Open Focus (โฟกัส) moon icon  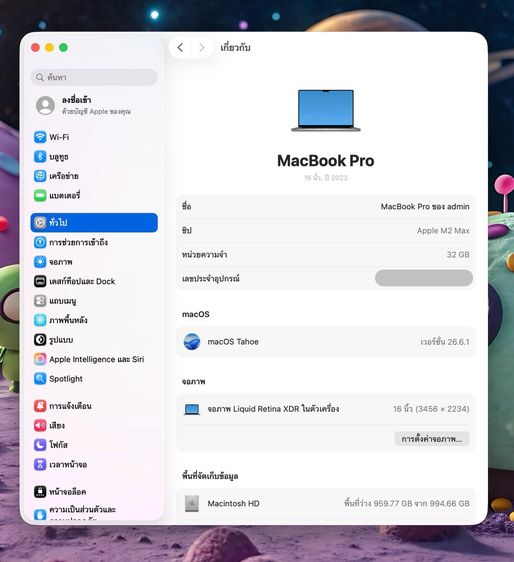tap(40, 445)
